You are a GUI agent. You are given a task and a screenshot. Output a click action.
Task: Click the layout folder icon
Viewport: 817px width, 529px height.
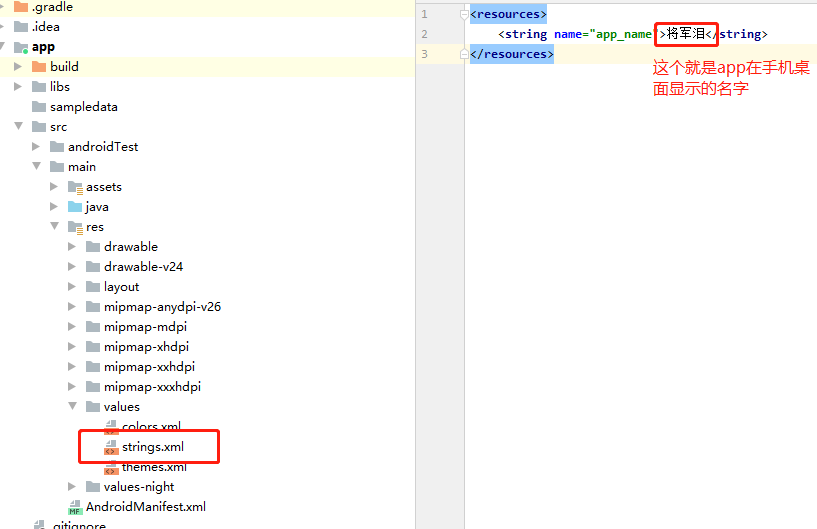click(93, 287)
